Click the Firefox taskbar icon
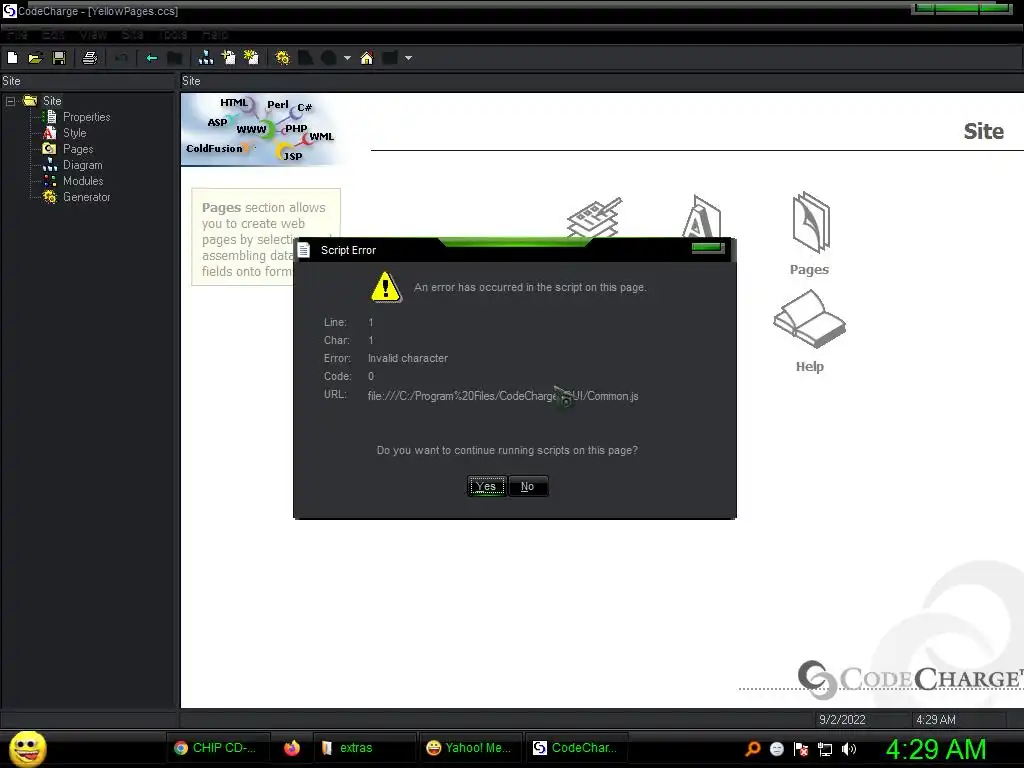The image size is (1024, 768). point(292,748)
